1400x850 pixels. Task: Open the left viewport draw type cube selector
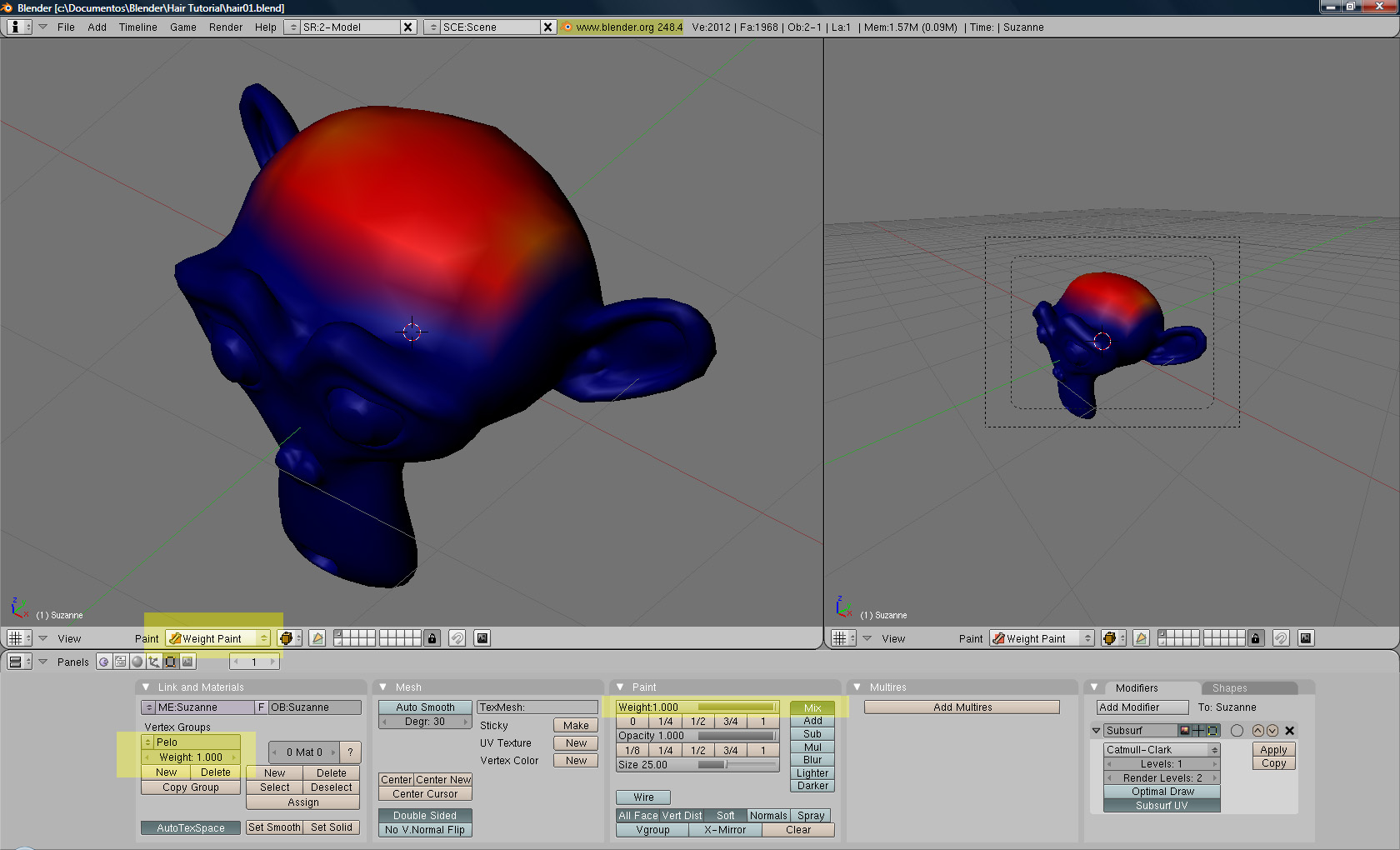click(289, 638)
